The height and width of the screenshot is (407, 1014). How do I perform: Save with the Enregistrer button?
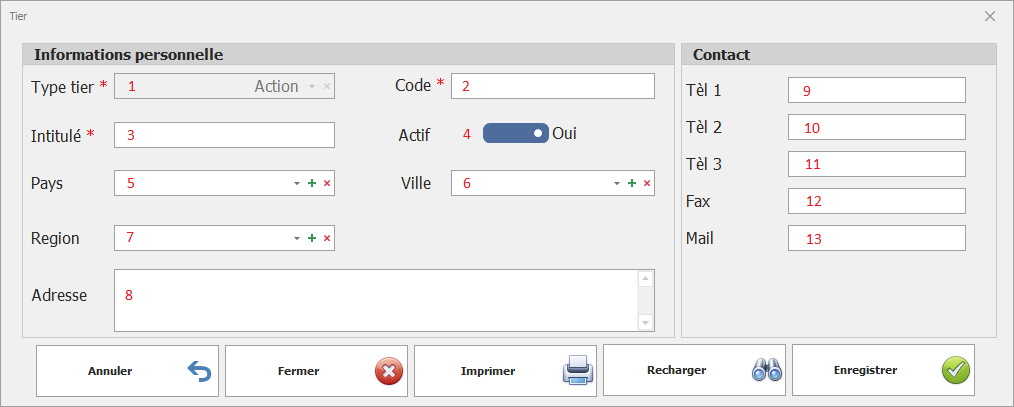click(883, 371)
